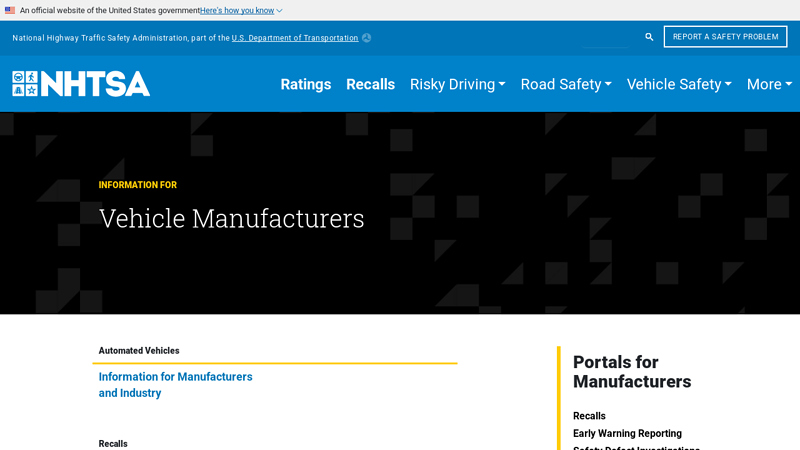The height and width of the screenshot is (450, 800).
Task: Click Report a Safety Problem button
Action: pos(726,37)
